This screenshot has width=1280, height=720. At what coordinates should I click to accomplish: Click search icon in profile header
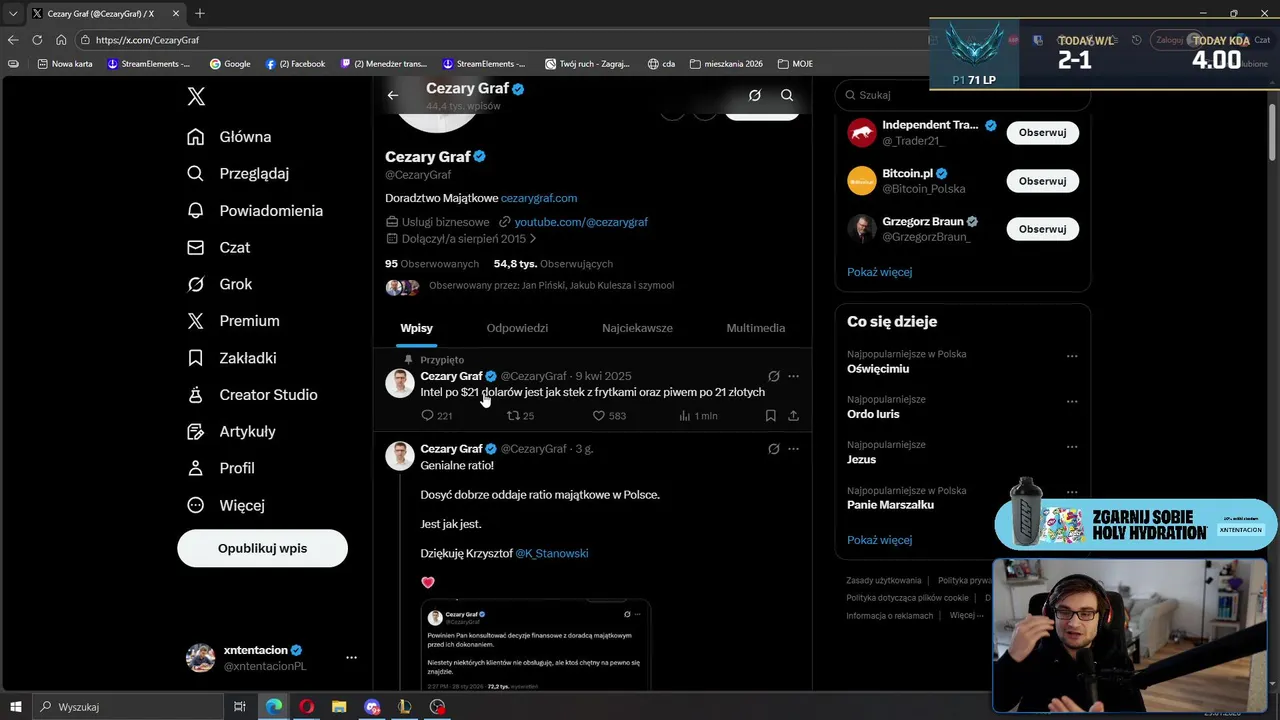coord(787,95)
